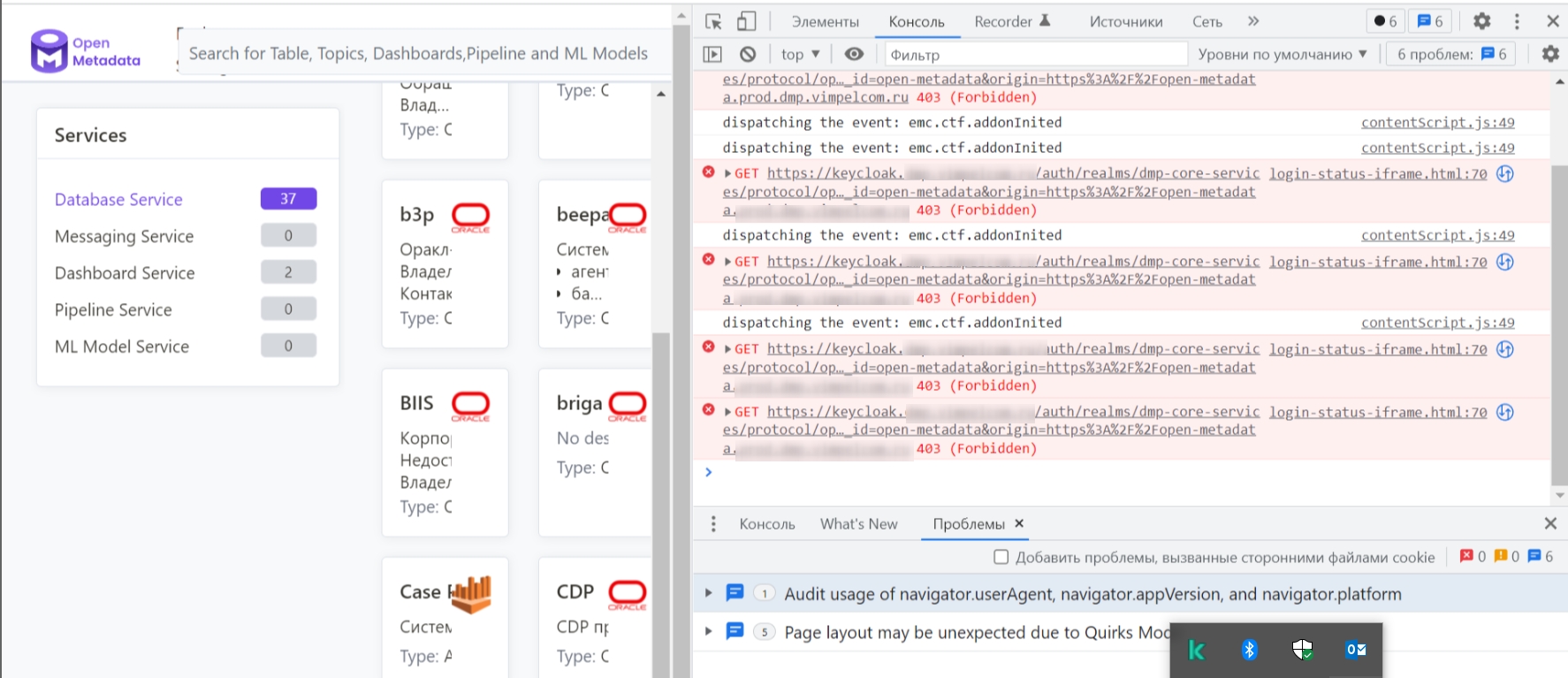Select ML Model Service entry
The height and width of the screenshot is (678, 1568).
122,347
